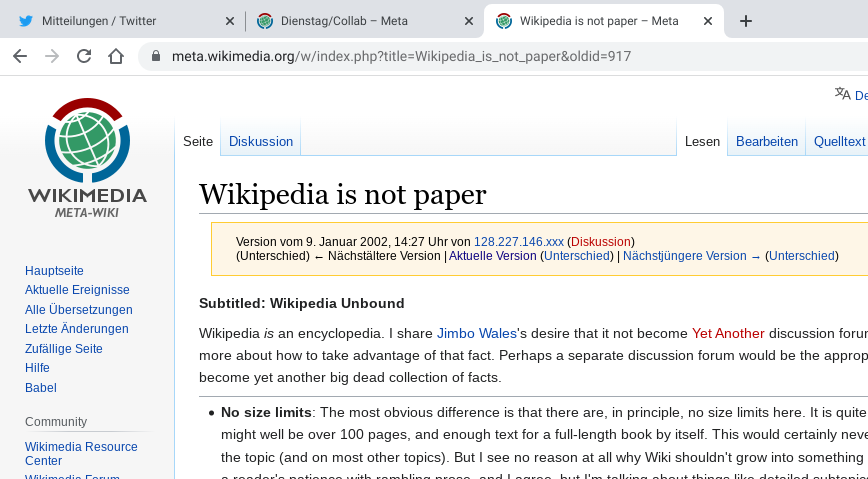868x479 pixels.
Task: Go to Zufällige Seite random page
Action: tap(64, 348)
